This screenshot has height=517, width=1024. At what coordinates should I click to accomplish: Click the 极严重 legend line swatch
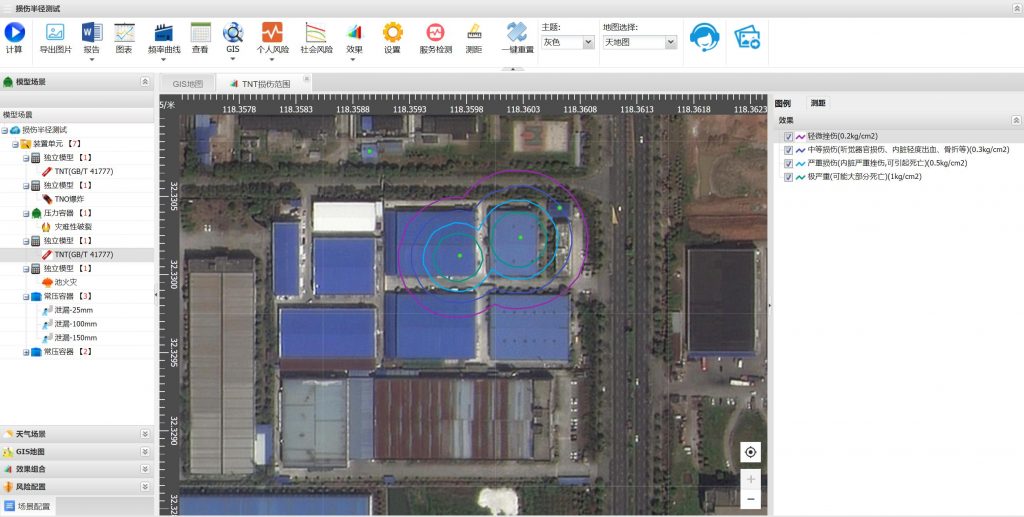[800, 177]
